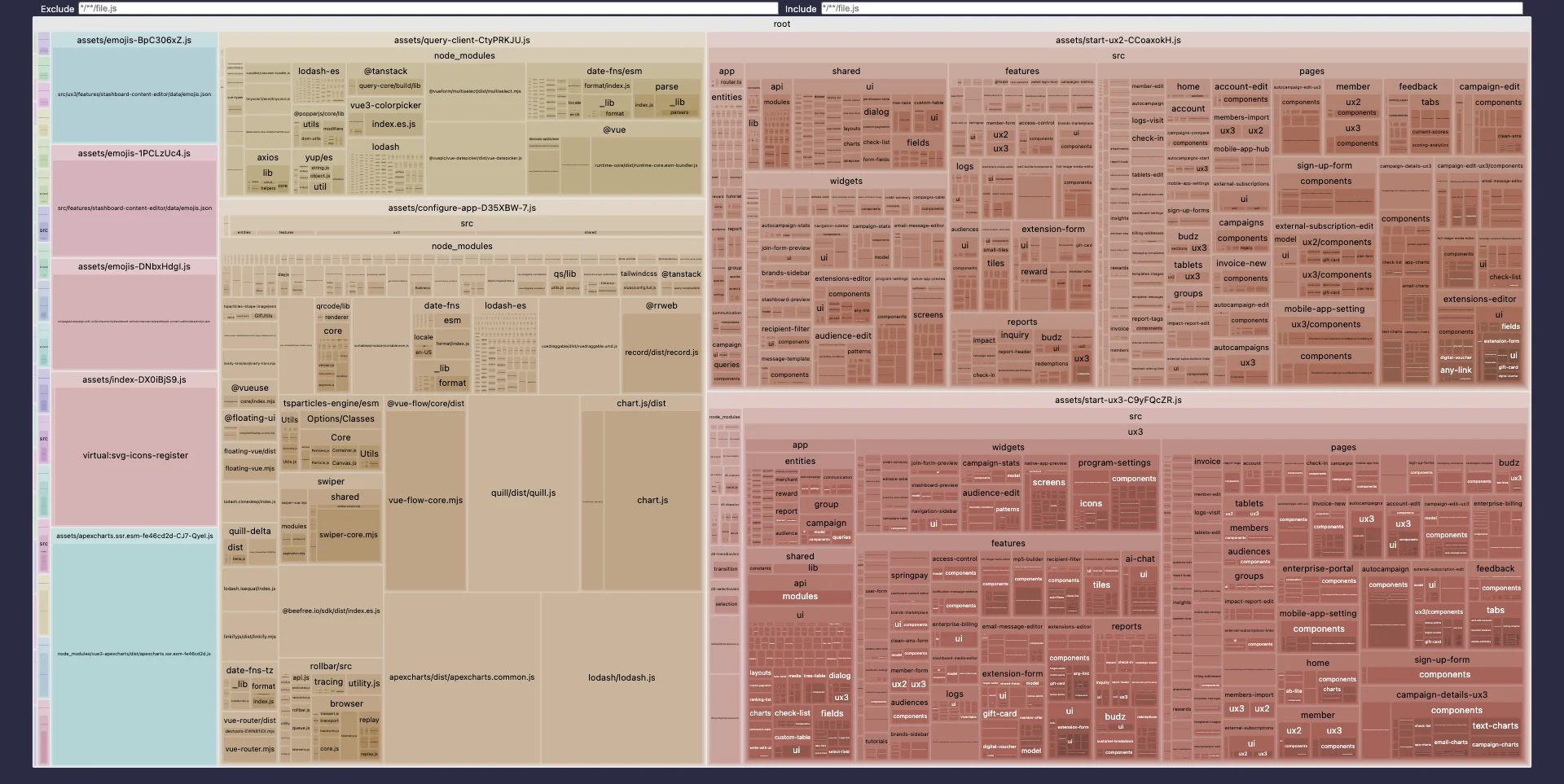Select the campaign-details-ux3 folder block
The image size is (1564, 784).
1442,694
